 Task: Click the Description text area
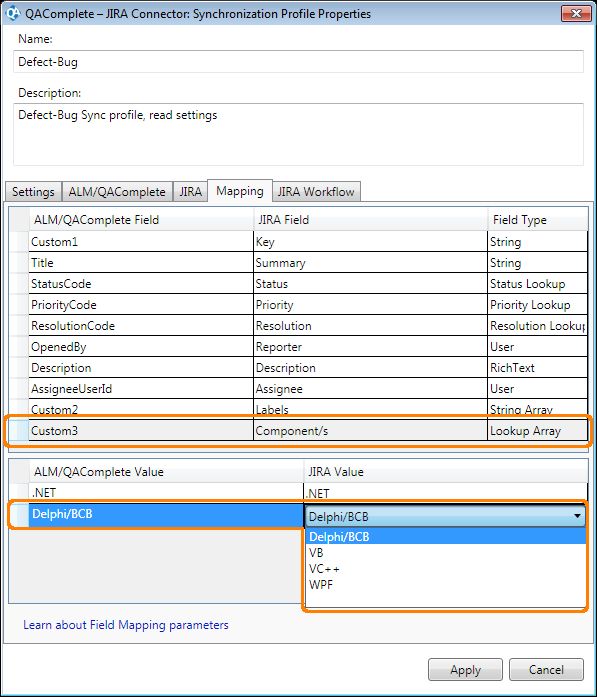(298, 134)
